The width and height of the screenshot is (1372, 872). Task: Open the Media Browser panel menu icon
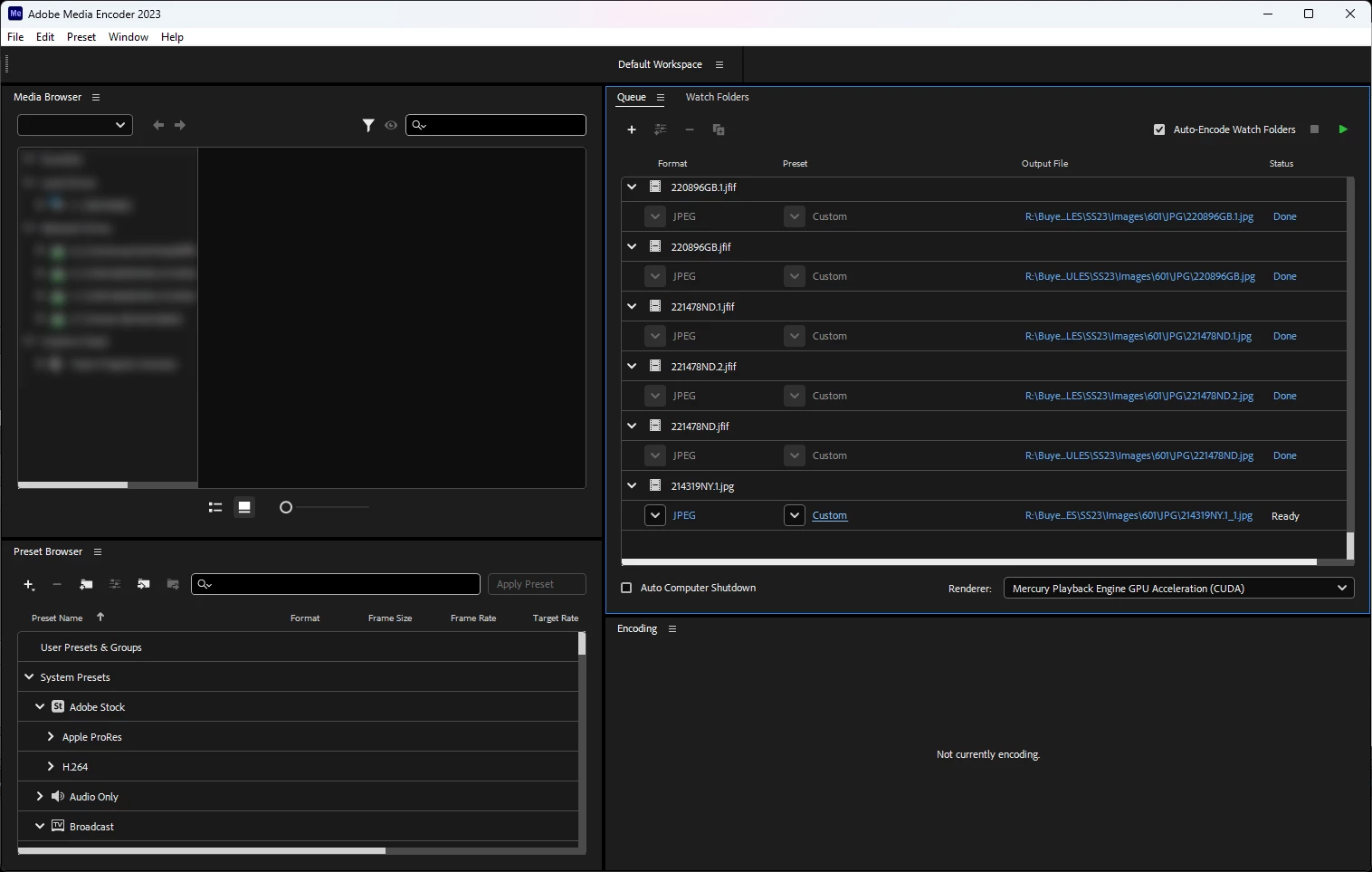click(96, 98)
